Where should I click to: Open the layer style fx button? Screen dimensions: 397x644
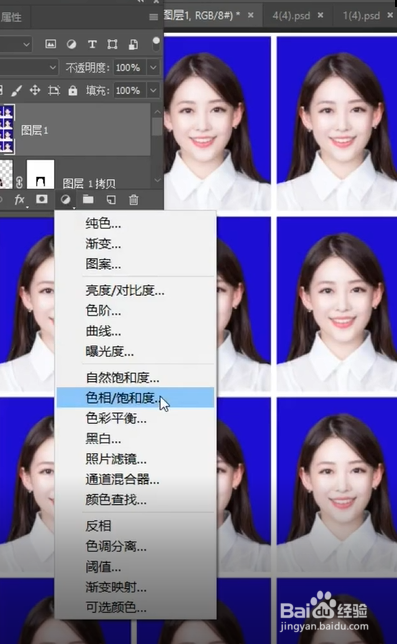pos(20,200)
